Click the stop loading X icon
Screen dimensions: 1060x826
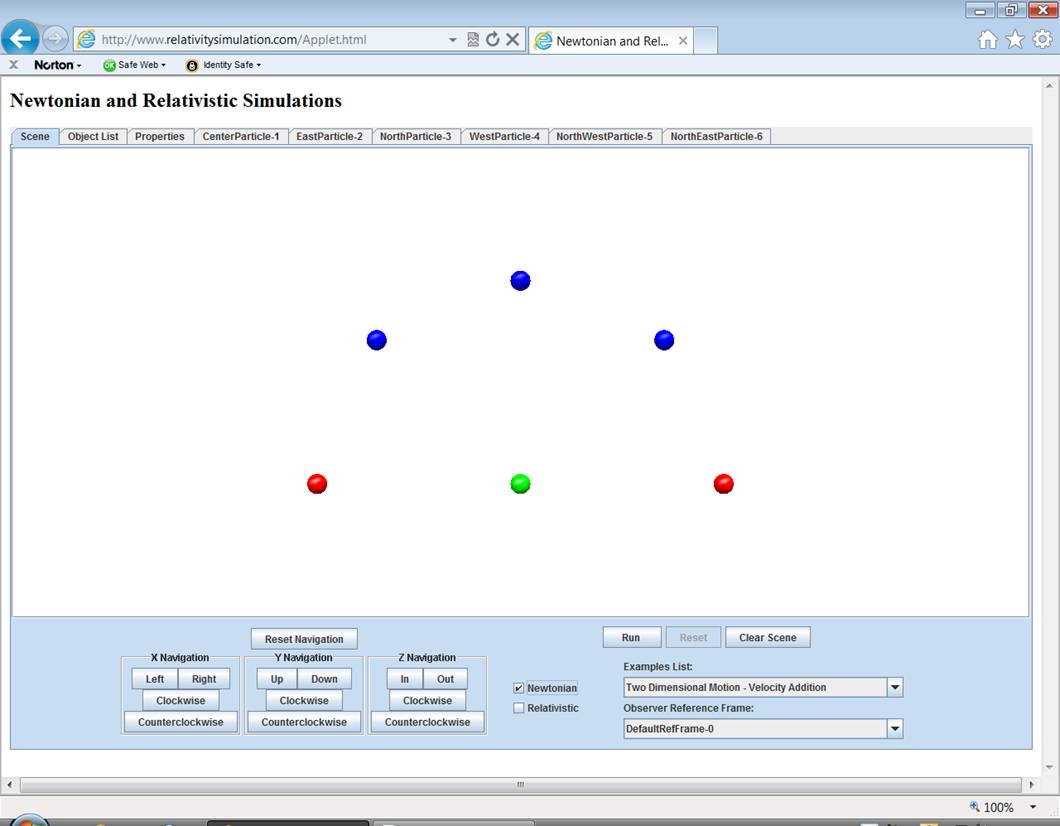(512, 40)
